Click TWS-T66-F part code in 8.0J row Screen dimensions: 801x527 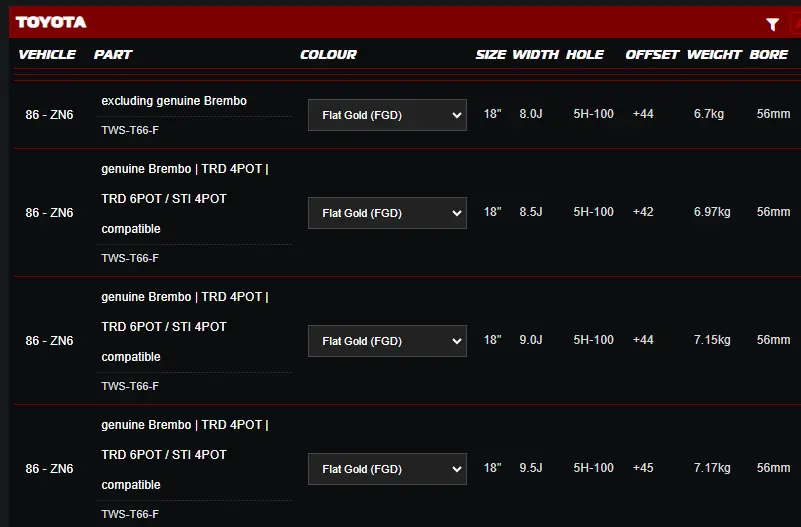[130, 130]
